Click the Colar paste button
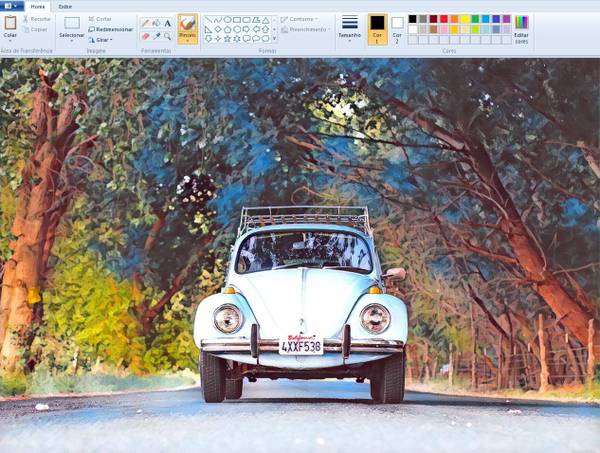Image resolution: width=600 pixels, height=453 pixels. point(10,26)
